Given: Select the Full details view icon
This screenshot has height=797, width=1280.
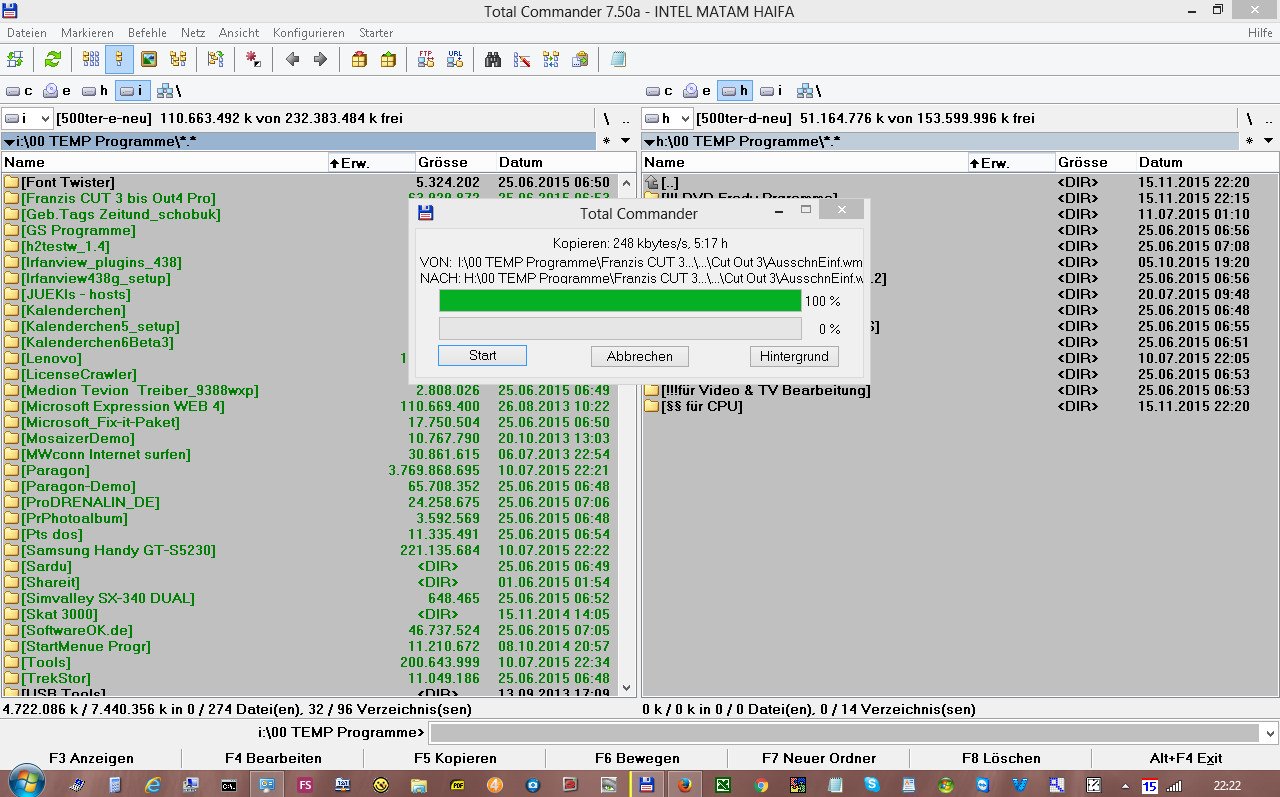Looking at the screenshot, I should pyautogui.click(x=120, y=59).
